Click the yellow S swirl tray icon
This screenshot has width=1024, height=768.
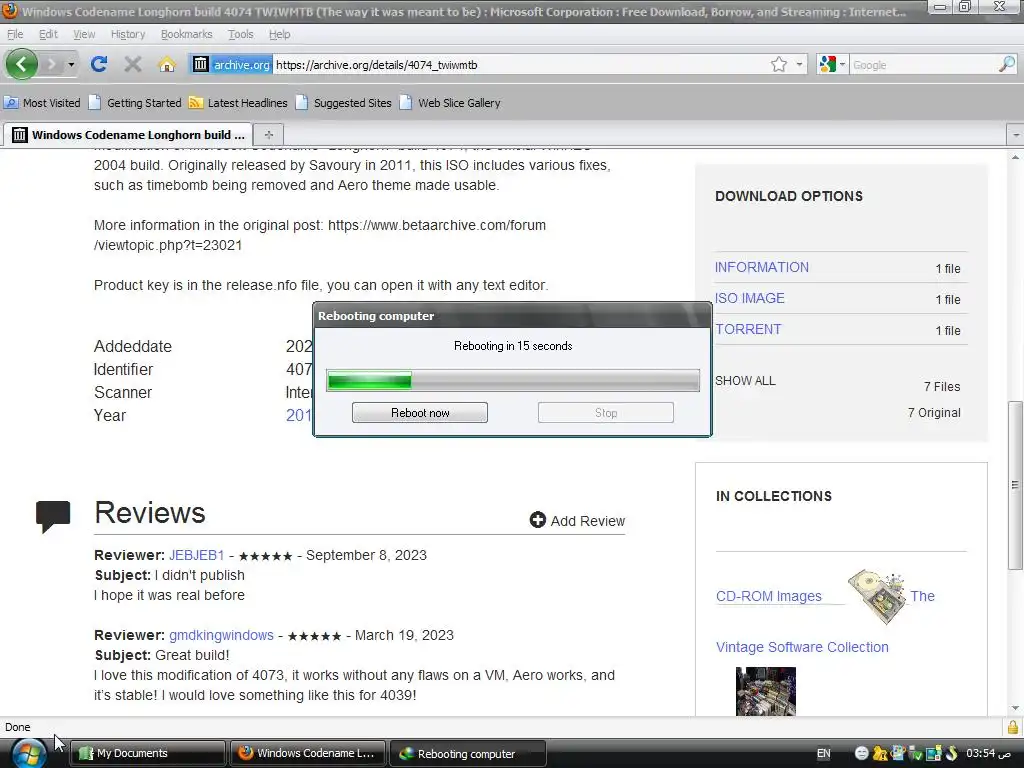pos(951,754)
